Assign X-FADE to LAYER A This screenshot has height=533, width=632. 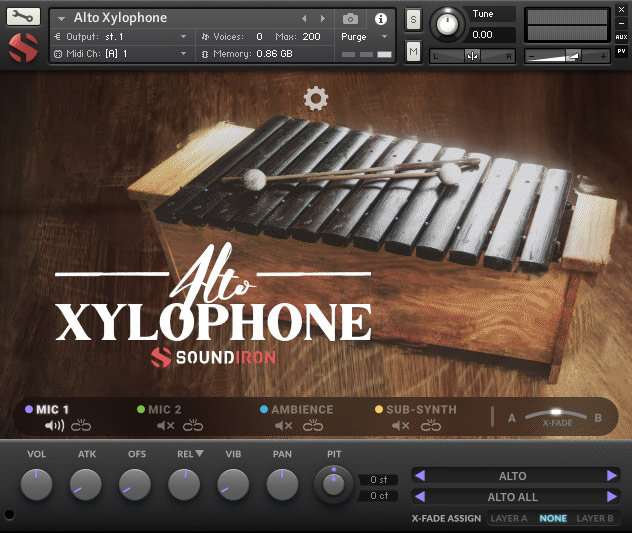tap(509, 518)
